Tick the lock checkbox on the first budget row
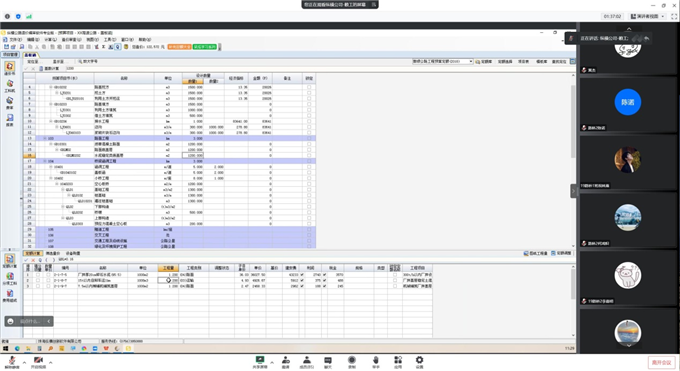Screen dimensions: 680x371 coord(309,87)
